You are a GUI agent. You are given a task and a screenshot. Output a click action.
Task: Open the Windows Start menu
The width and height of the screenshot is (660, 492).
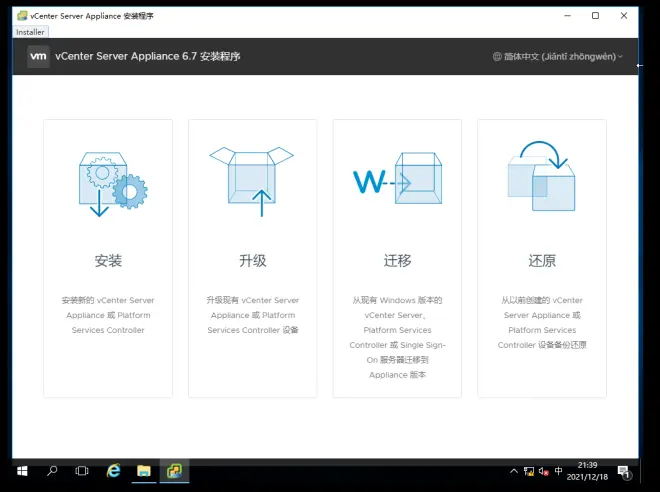pyautogui.click(x=22, y=471)
